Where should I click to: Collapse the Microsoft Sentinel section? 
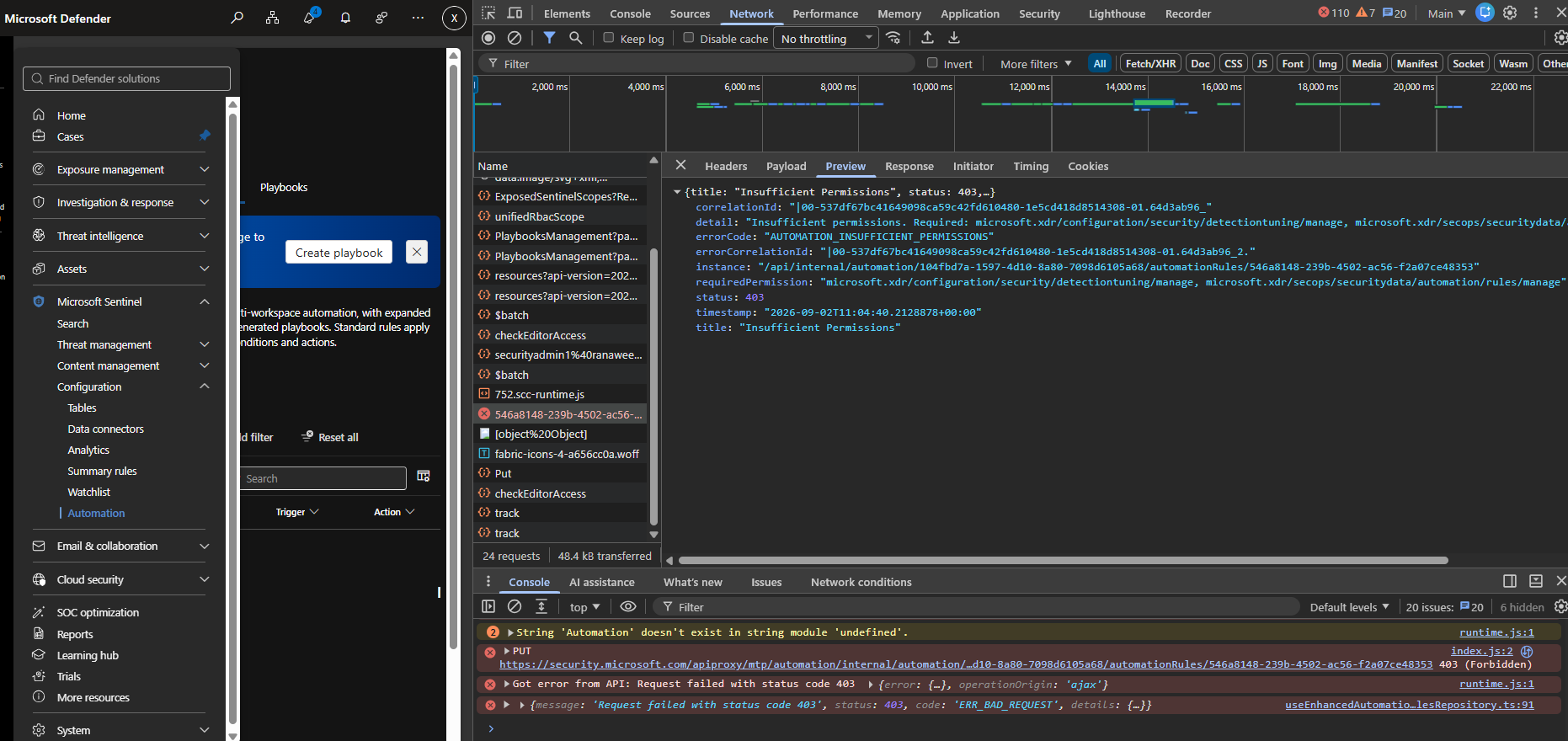coord(120,301)
